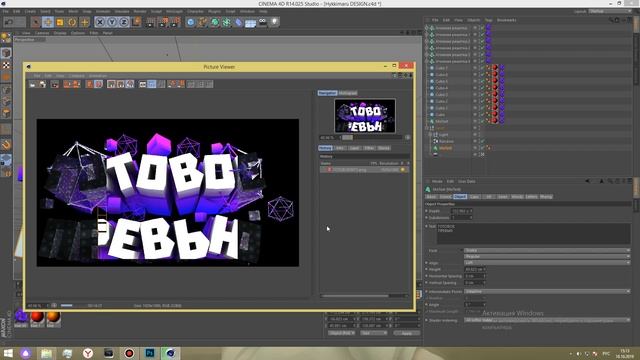Click the Model mode cube in left sidebar

tap(6, 53)
